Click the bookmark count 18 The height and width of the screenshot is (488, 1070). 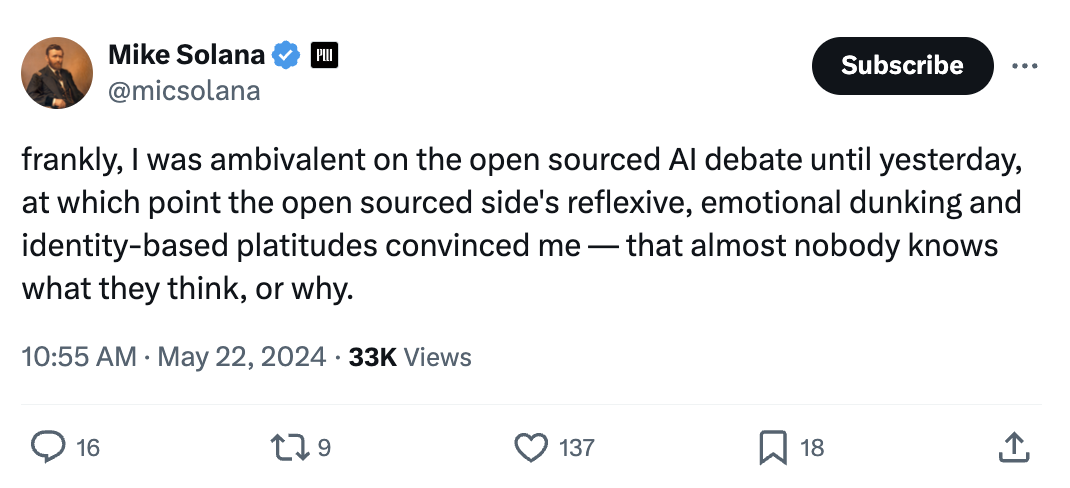point(813,448)
